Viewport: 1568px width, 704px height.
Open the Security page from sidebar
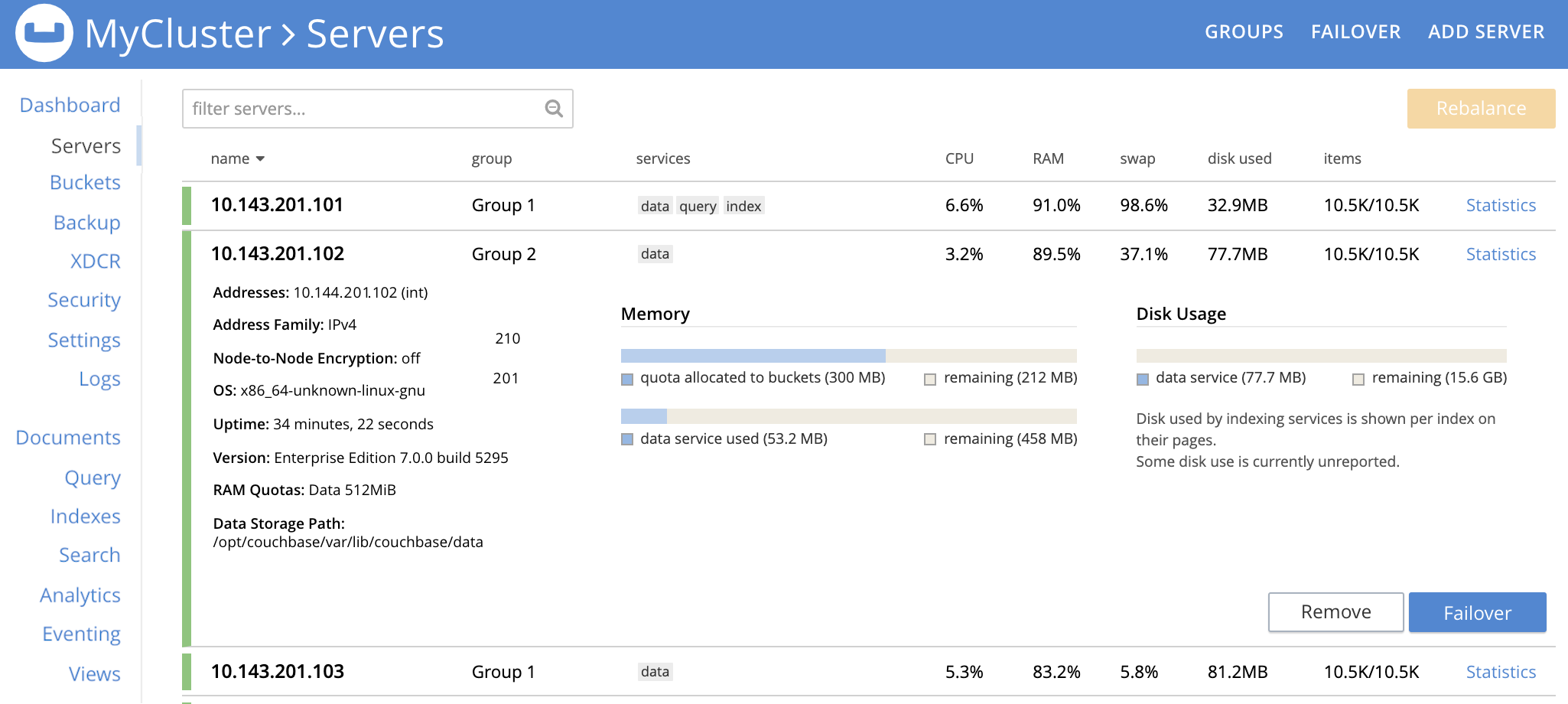(84, 300)
